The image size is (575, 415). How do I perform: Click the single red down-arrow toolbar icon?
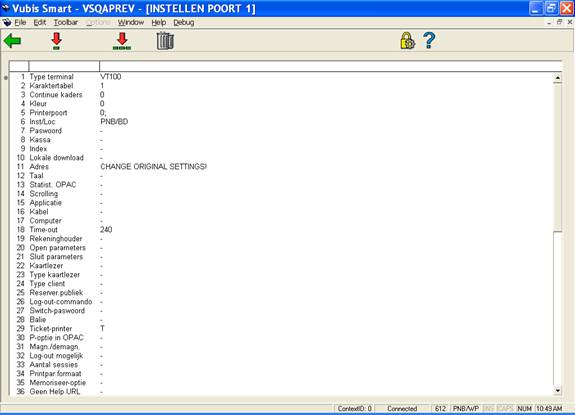(56, 41)
